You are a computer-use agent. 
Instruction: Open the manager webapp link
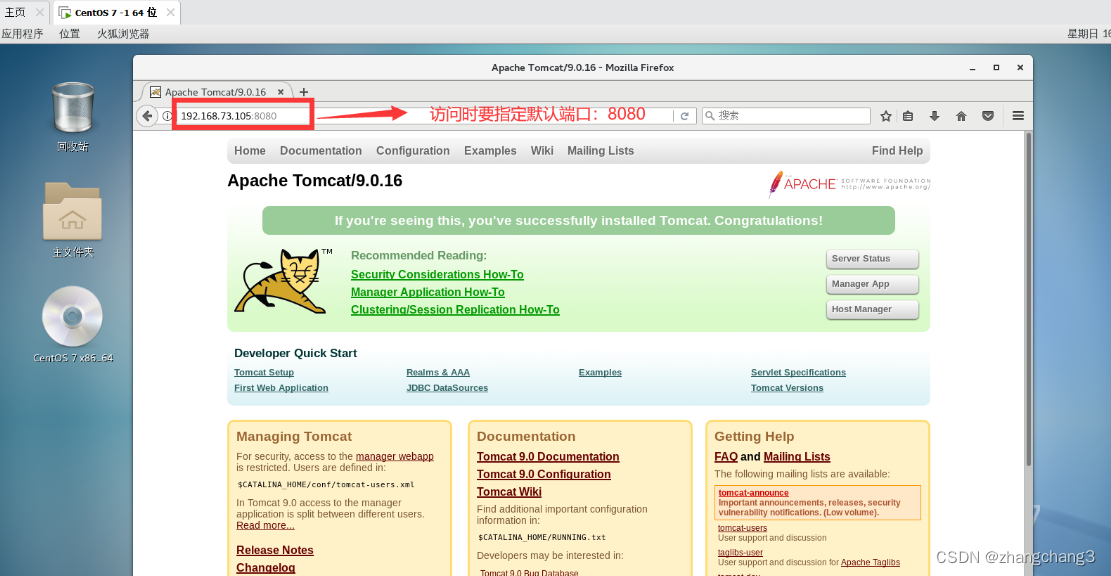click(394, 457)
